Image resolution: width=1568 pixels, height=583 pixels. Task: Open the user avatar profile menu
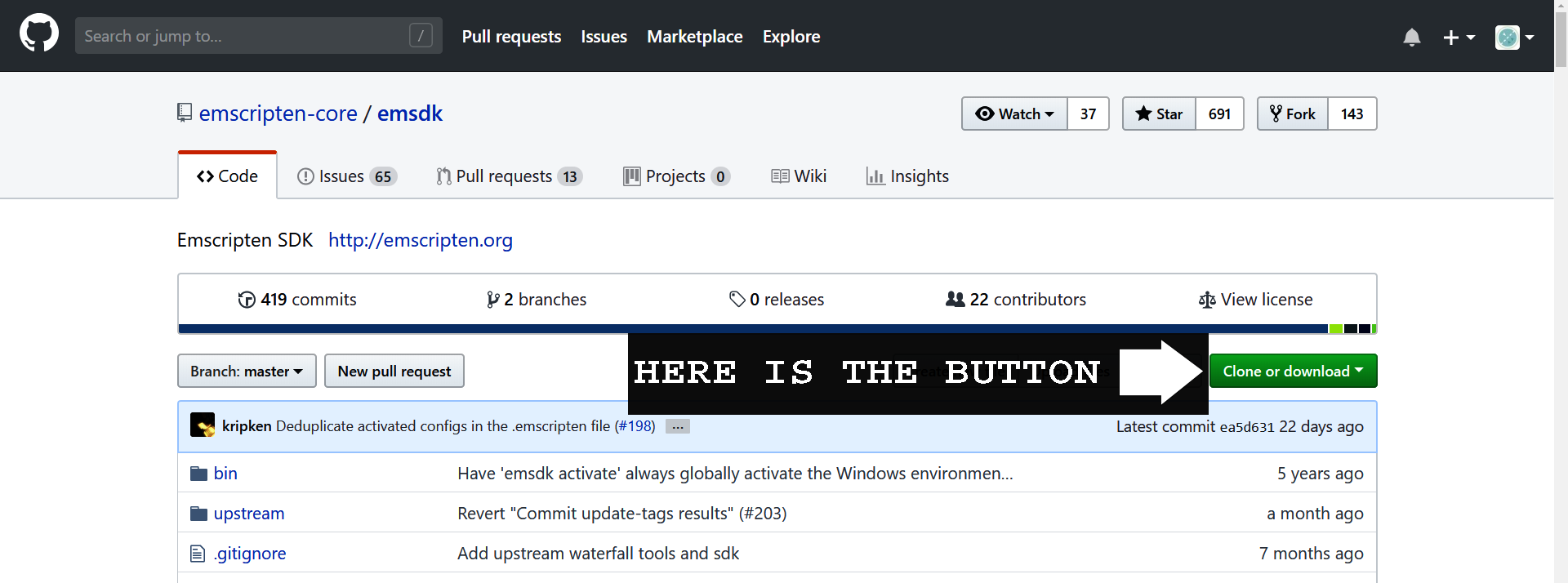1513,37
